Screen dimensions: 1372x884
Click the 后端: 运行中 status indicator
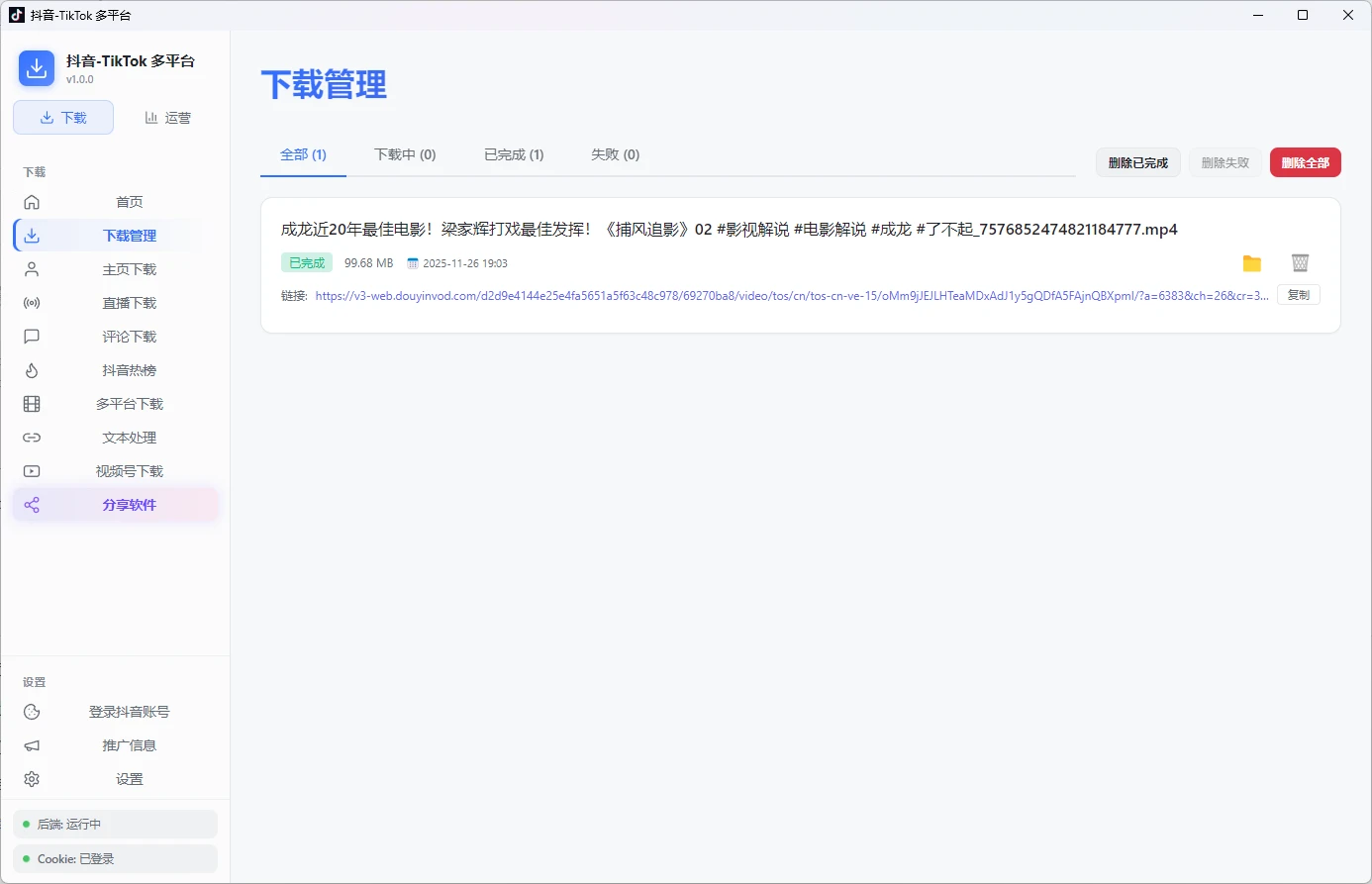(x=115, y=824)
